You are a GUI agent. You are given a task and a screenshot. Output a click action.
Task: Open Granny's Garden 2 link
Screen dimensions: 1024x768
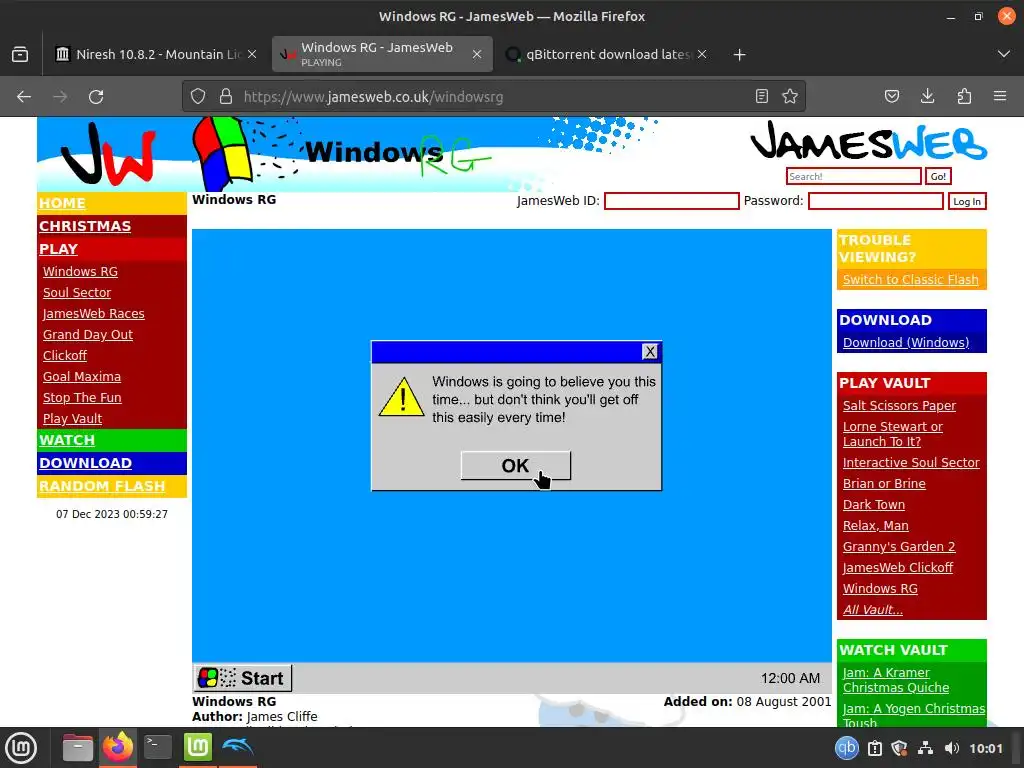(x=899, y=547)
